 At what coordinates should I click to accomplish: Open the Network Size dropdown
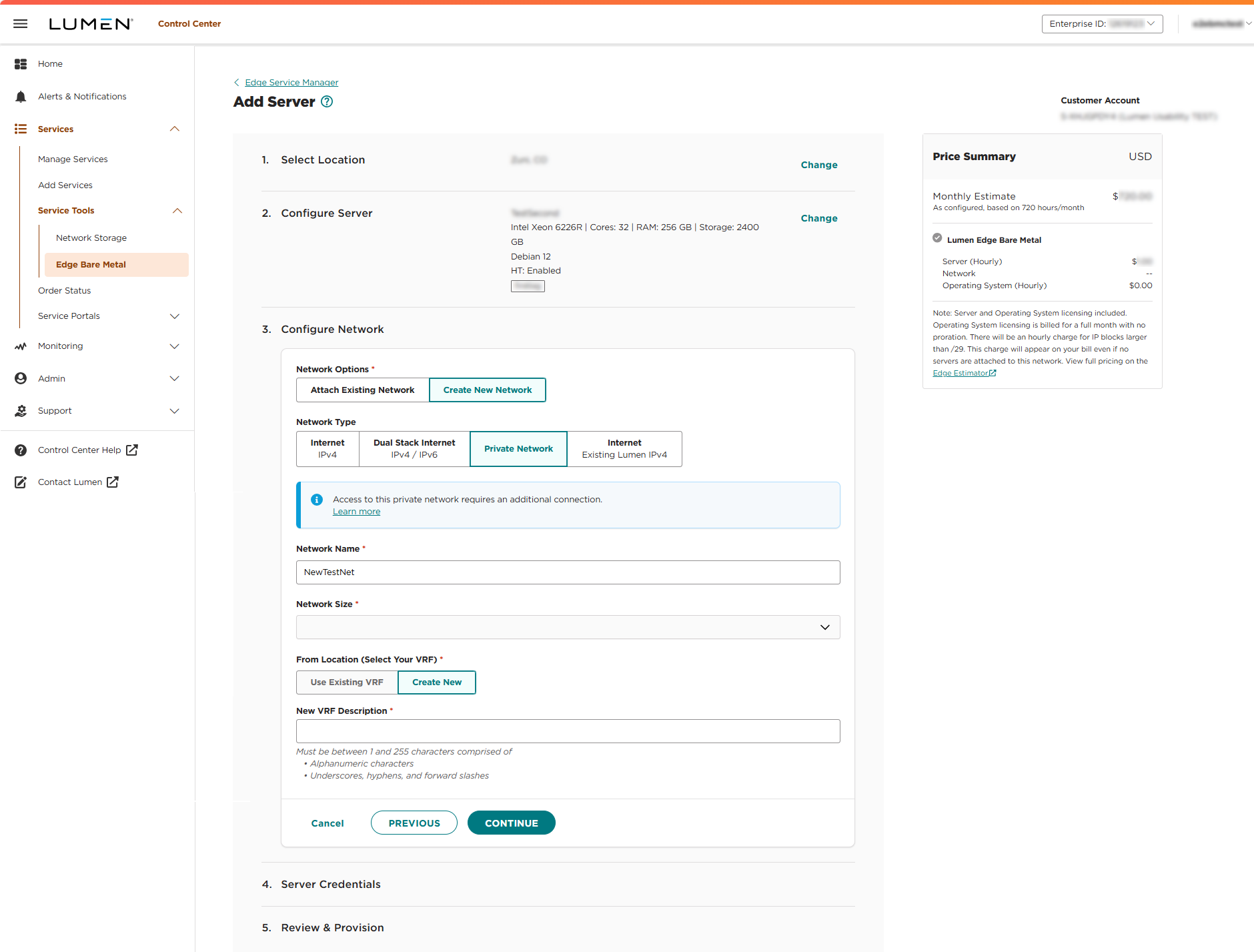point(824,627)
